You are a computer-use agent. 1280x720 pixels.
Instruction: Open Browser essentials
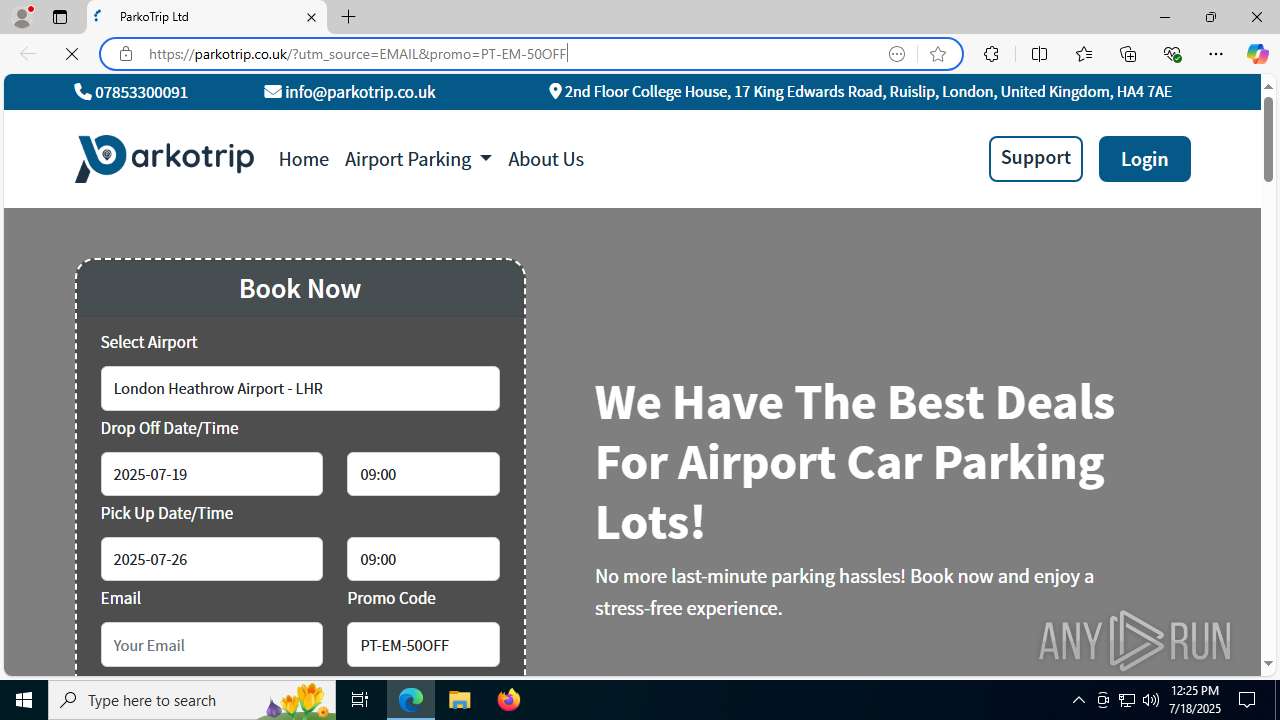tap(1172, 54)
